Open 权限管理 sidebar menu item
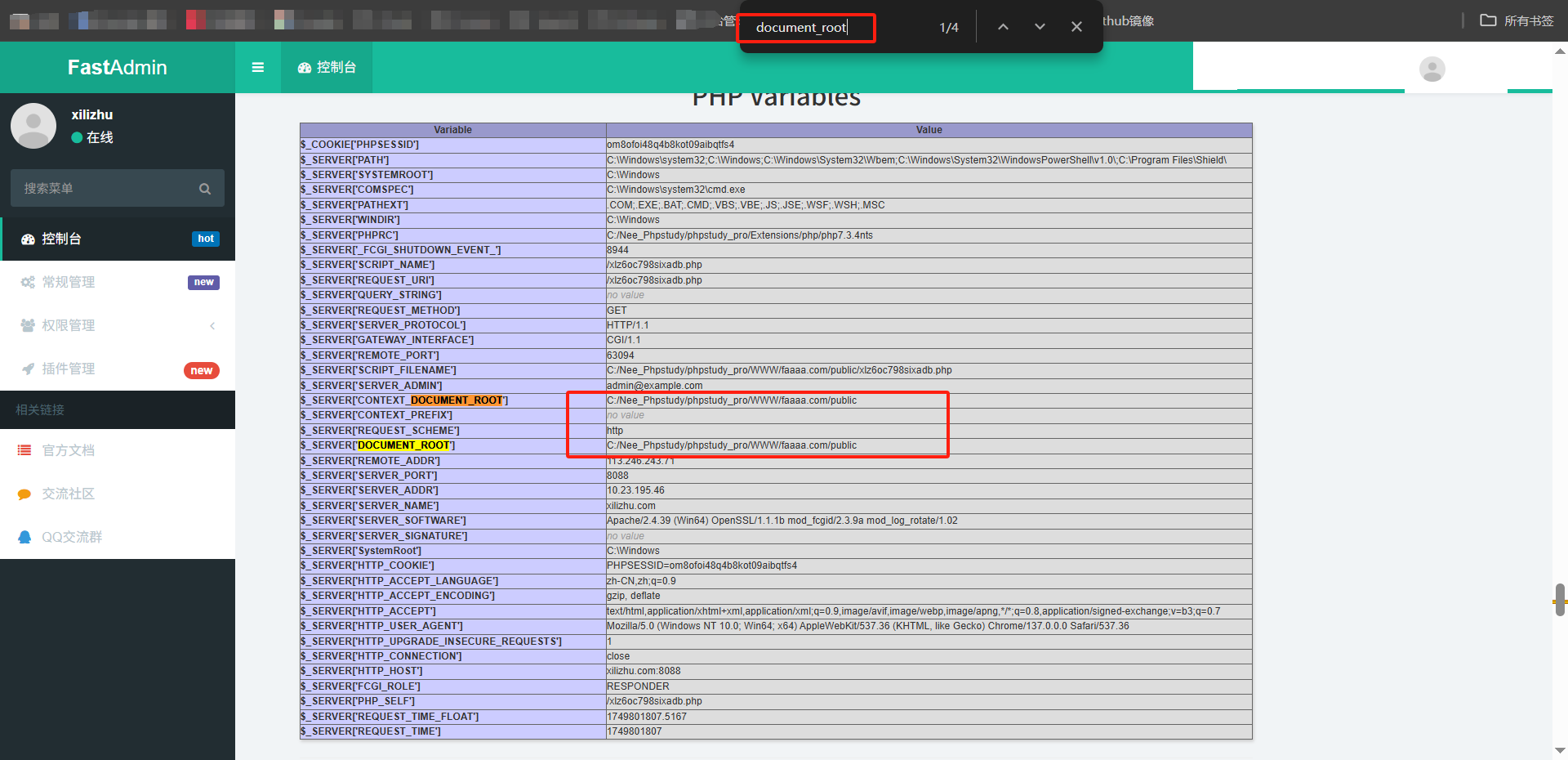The height and width of the screenshot is (760, 1568). coord(118,325)
